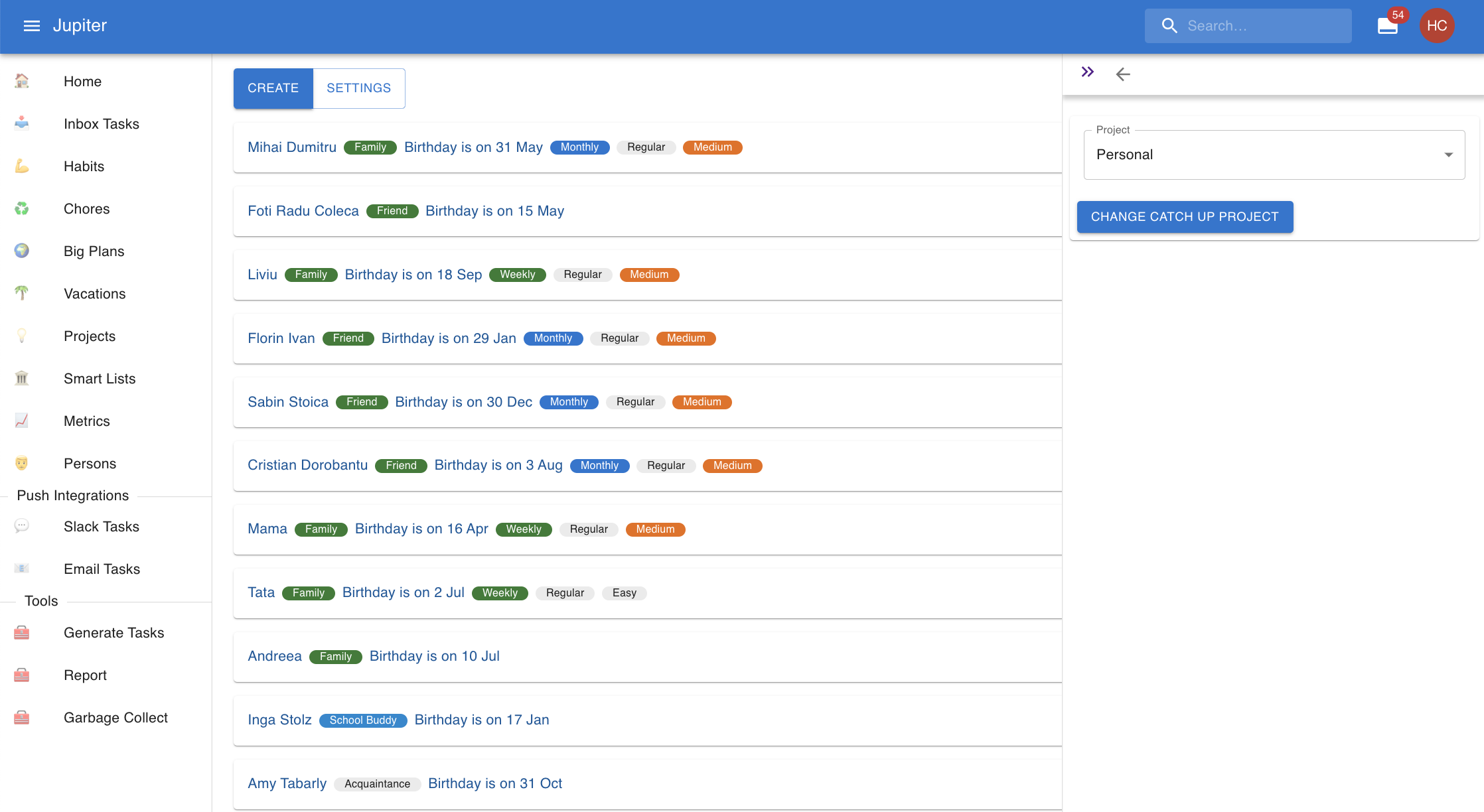
Task: Click the inbox notifications icon with badge
Action: point(1387,26)
